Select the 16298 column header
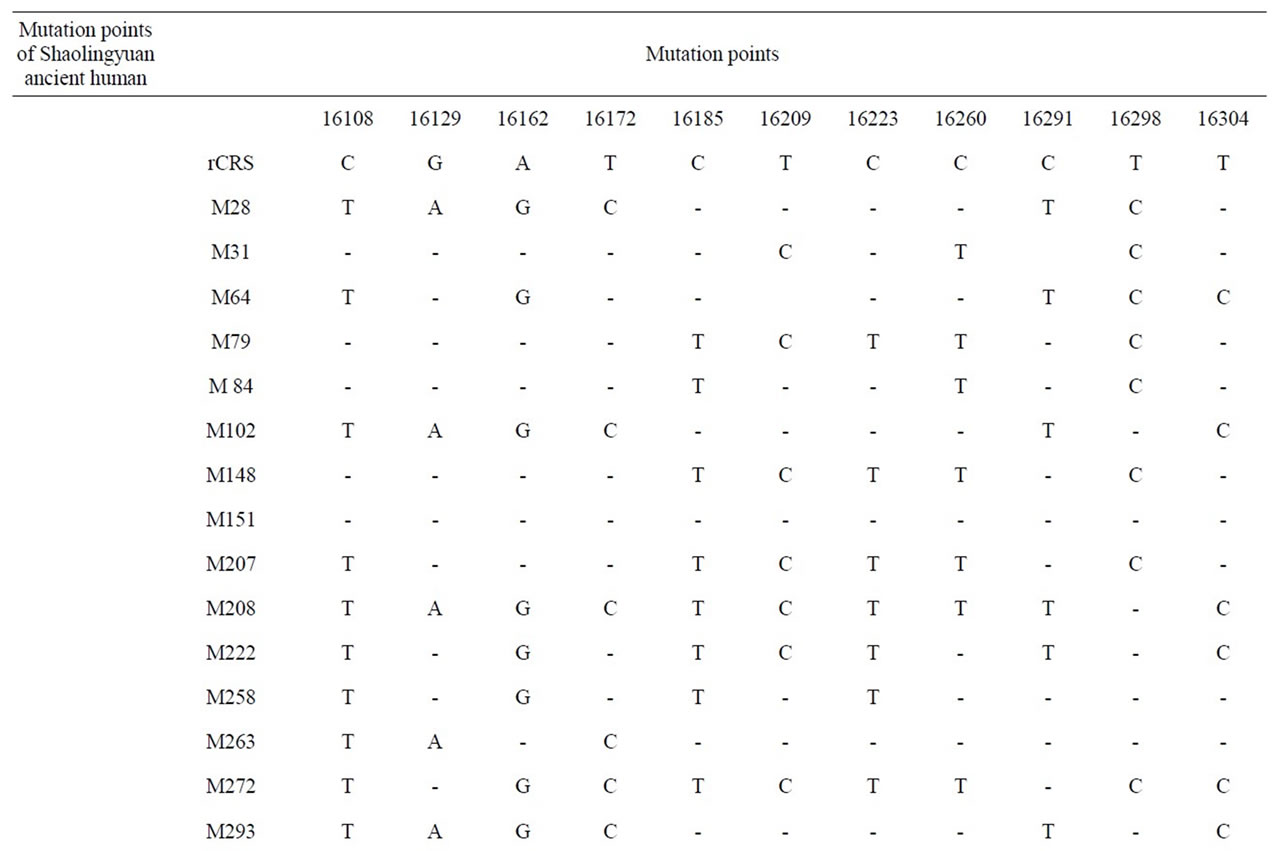 (x=1135, y=120)
